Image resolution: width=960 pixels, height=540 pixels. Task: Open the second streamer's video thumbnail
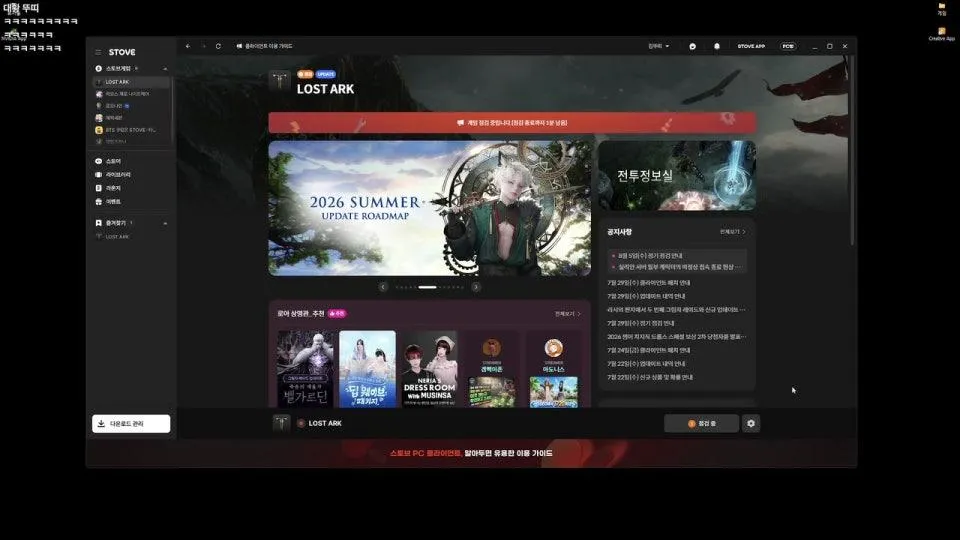point(553,392)
